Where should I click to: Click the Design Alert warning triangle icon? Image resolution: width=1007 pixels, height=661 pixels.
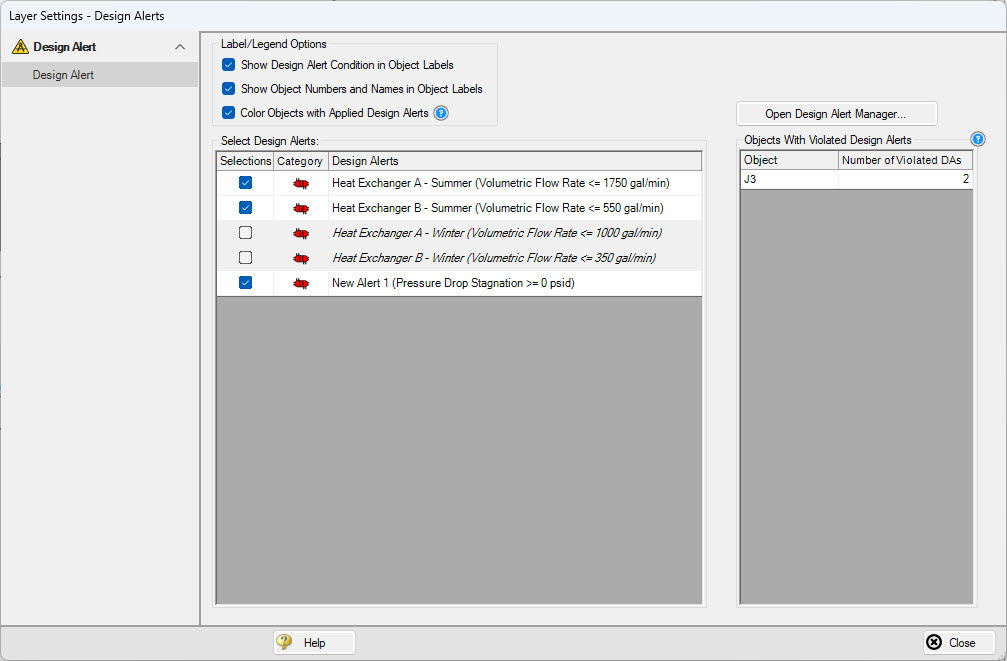[x=21, y=47]
